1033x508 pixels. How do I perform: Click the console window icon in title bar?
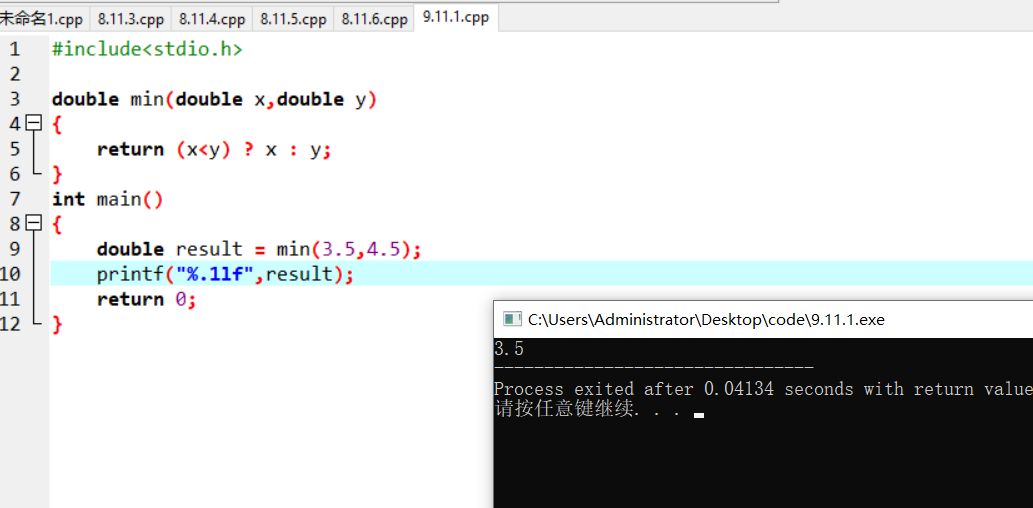(x=512, y=320)
